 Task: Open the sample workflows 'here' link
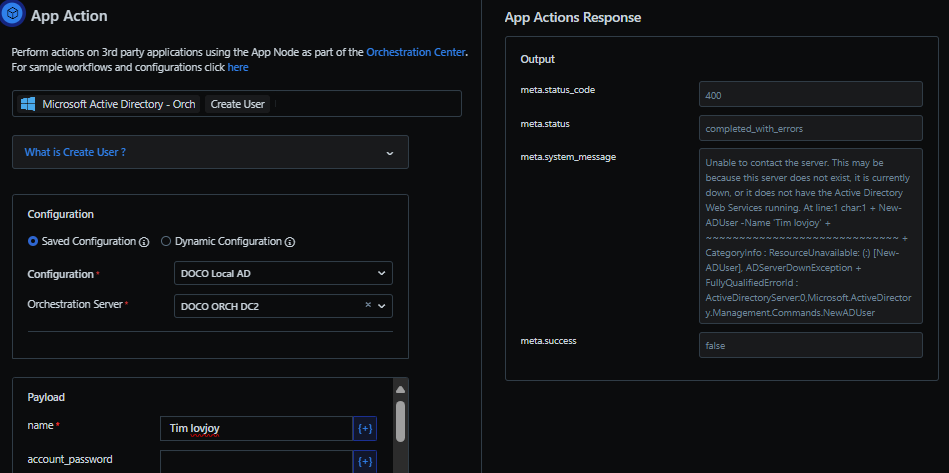pos(238,67)
